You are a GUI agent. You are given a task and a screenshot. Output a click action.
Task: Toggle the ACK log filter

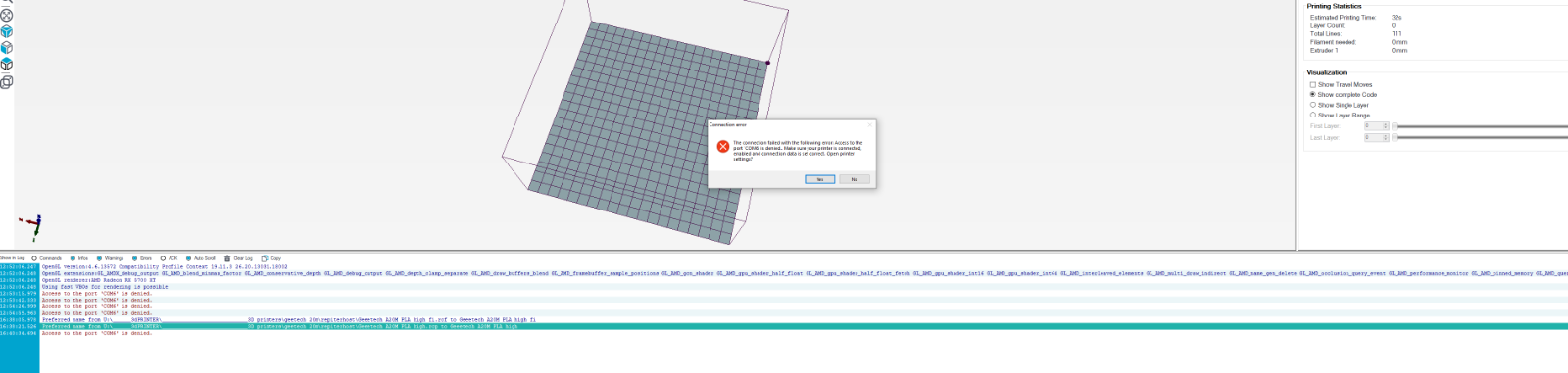click(x=163, y=258)
